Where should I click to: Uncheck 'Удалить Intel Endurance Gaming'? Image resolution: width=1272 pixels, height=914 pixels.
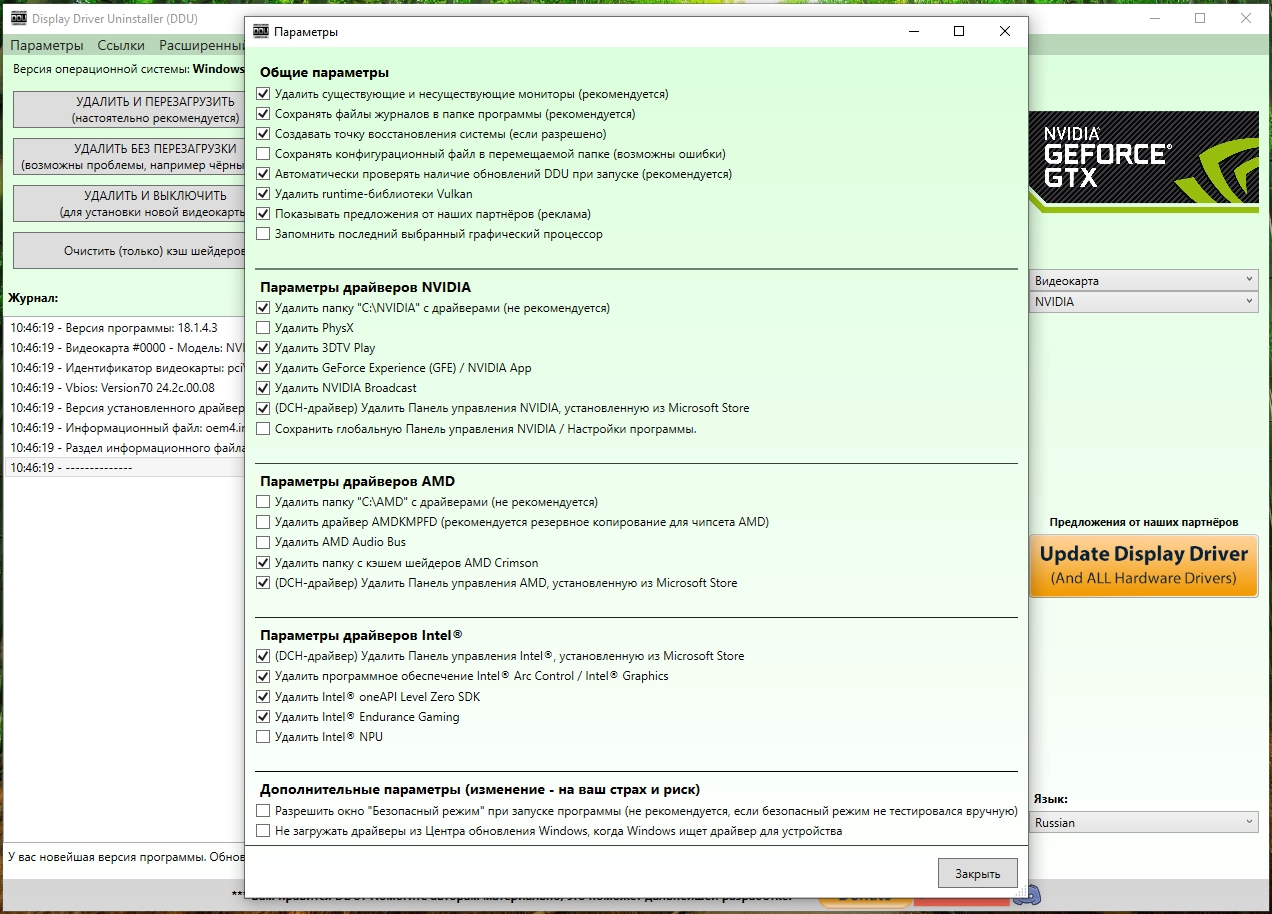263,717
